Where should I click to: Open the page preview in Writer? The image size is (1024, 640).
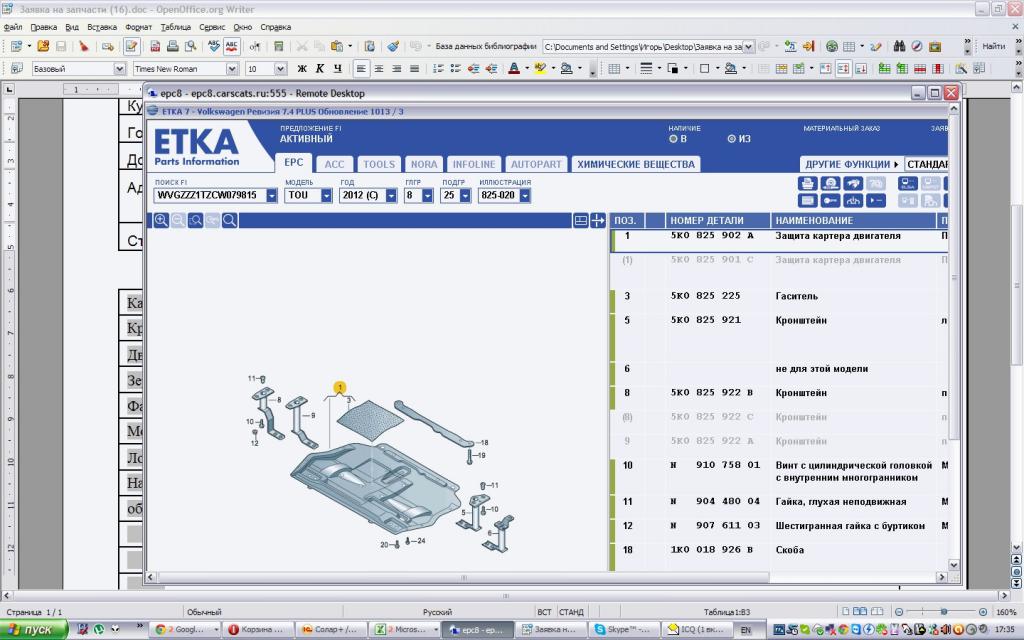(x=190, y=46)
